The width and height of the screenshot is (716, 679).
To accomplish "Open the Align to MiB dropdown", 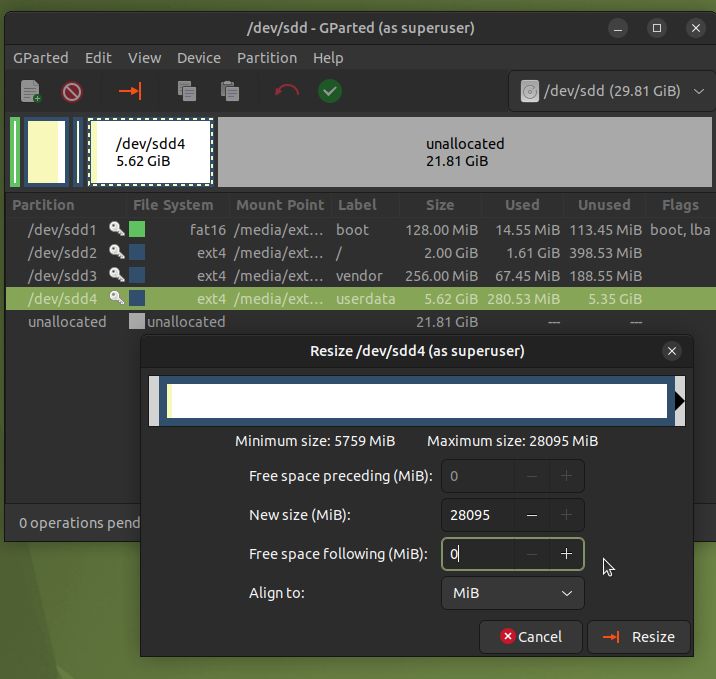I will pos(513,593).
